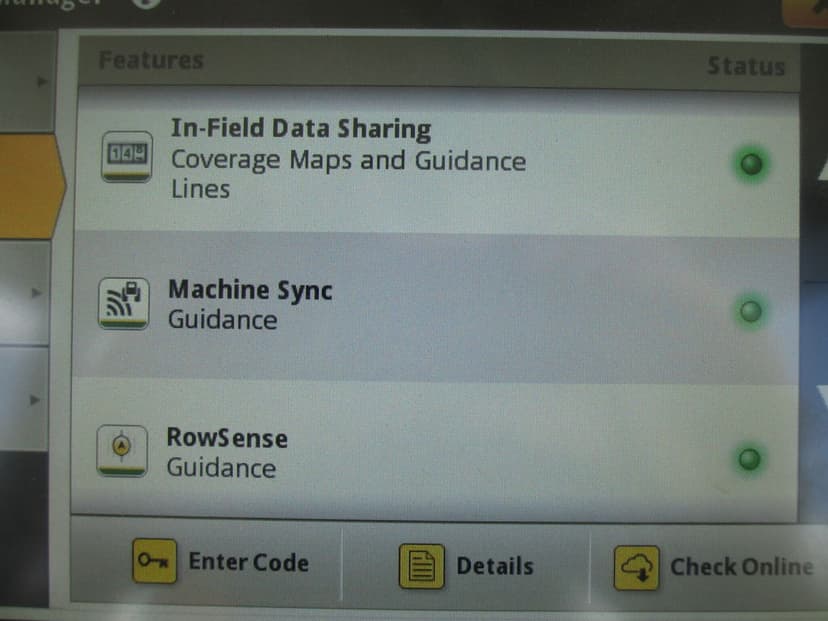Image resolution: width=828 pixels, height=621 pixels.
Task: Click the Guidance text under Machine Sync
Action: click(x=223, y=320)
